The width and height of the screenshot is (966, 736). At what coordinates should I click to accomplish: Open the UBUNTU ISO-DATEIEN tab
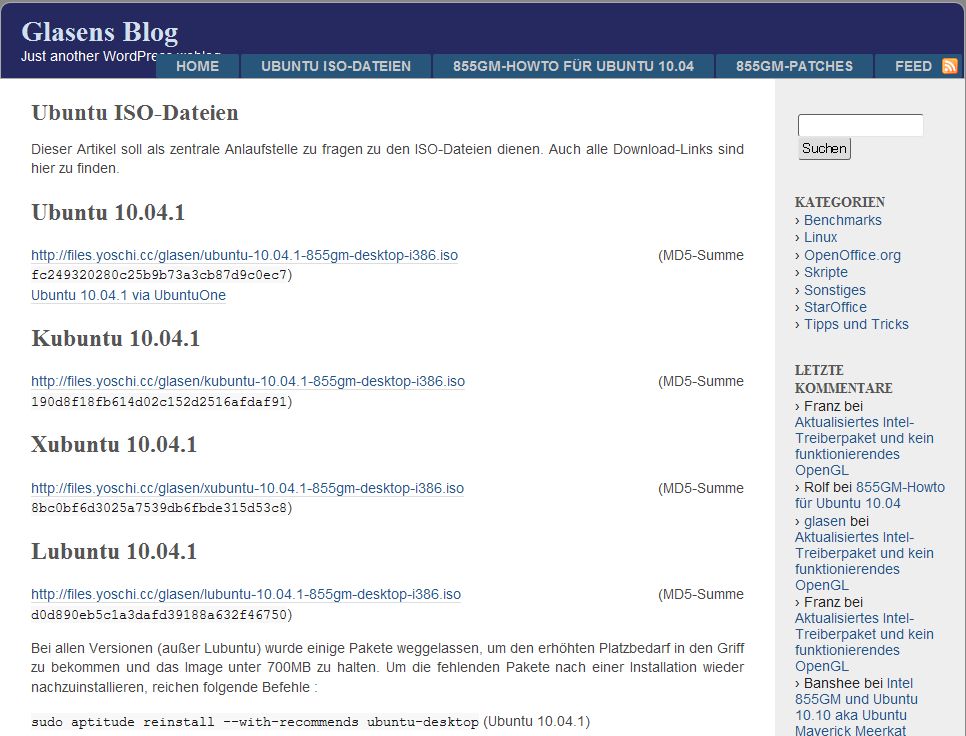[336, 66]
